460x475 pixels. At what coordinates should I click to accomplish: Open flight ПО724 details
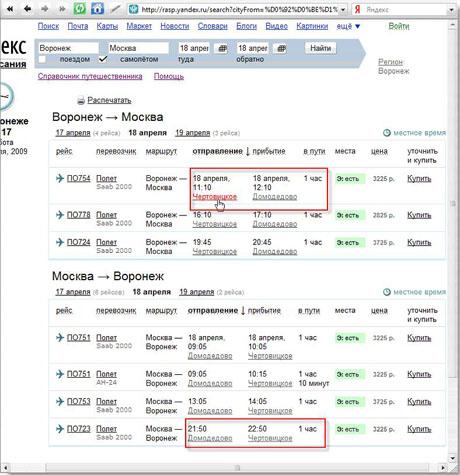click(79, 242)
